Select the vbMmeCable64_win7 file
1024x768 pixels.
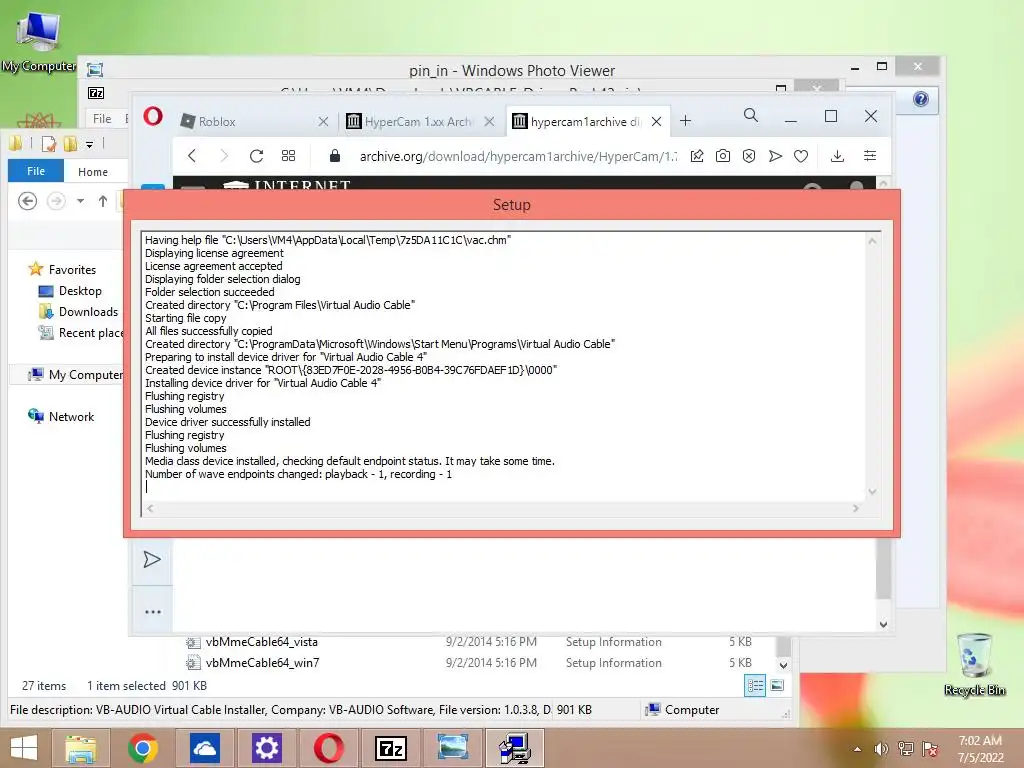253,663
